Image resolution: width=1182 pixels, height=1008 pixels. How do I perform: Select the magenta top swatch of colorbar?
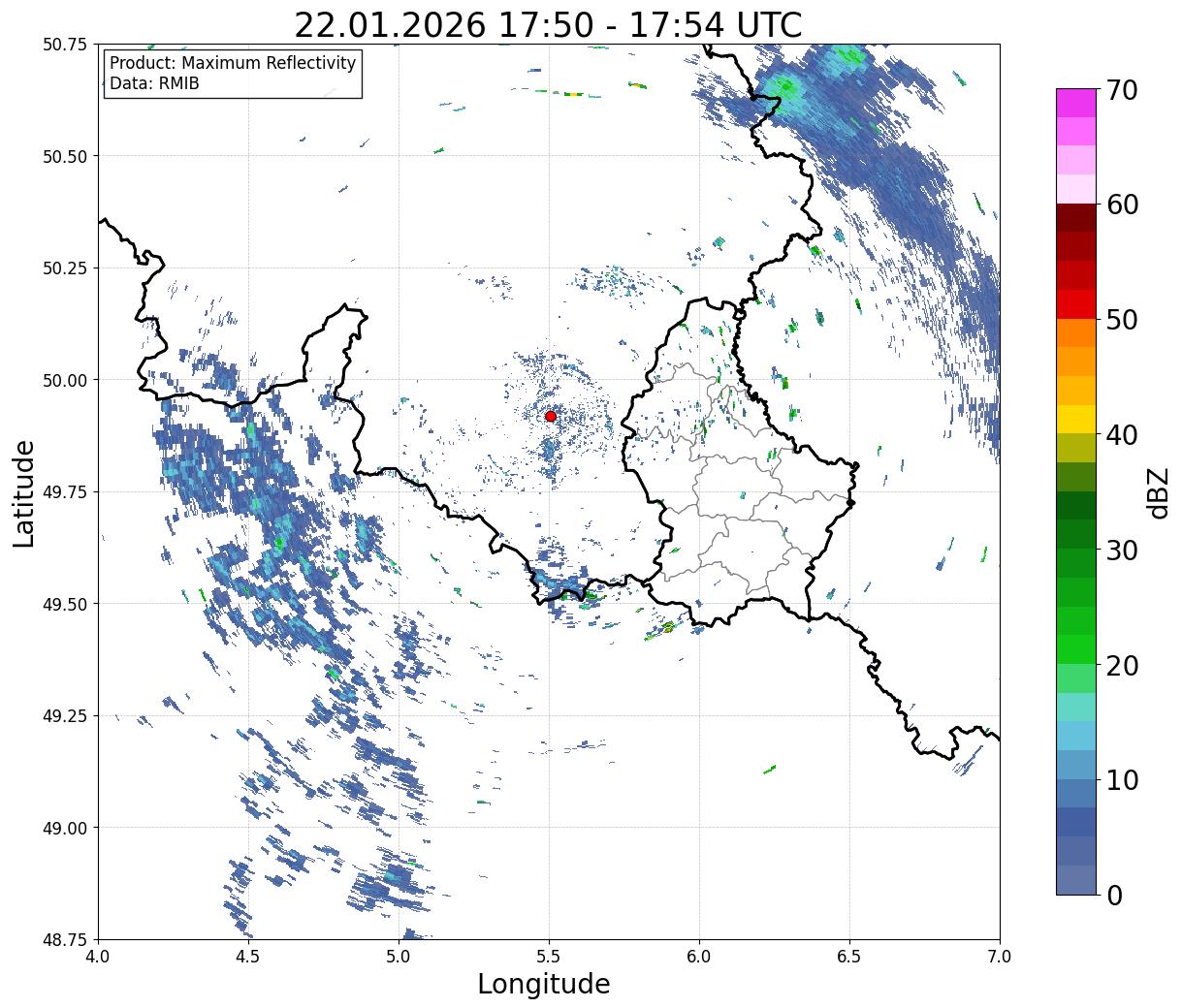[x=1076, y=103]
